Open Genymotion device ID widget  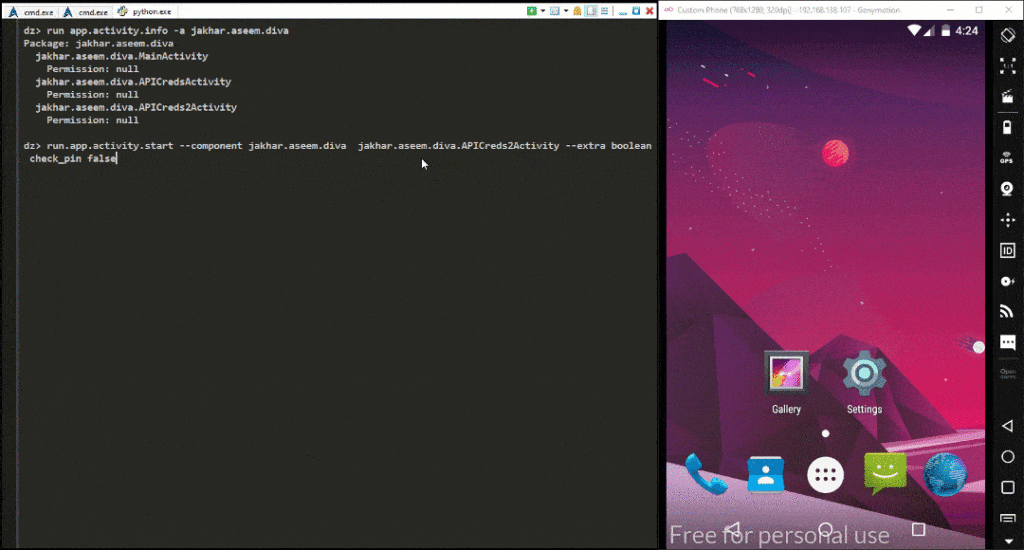click(x=1008, y=250)
